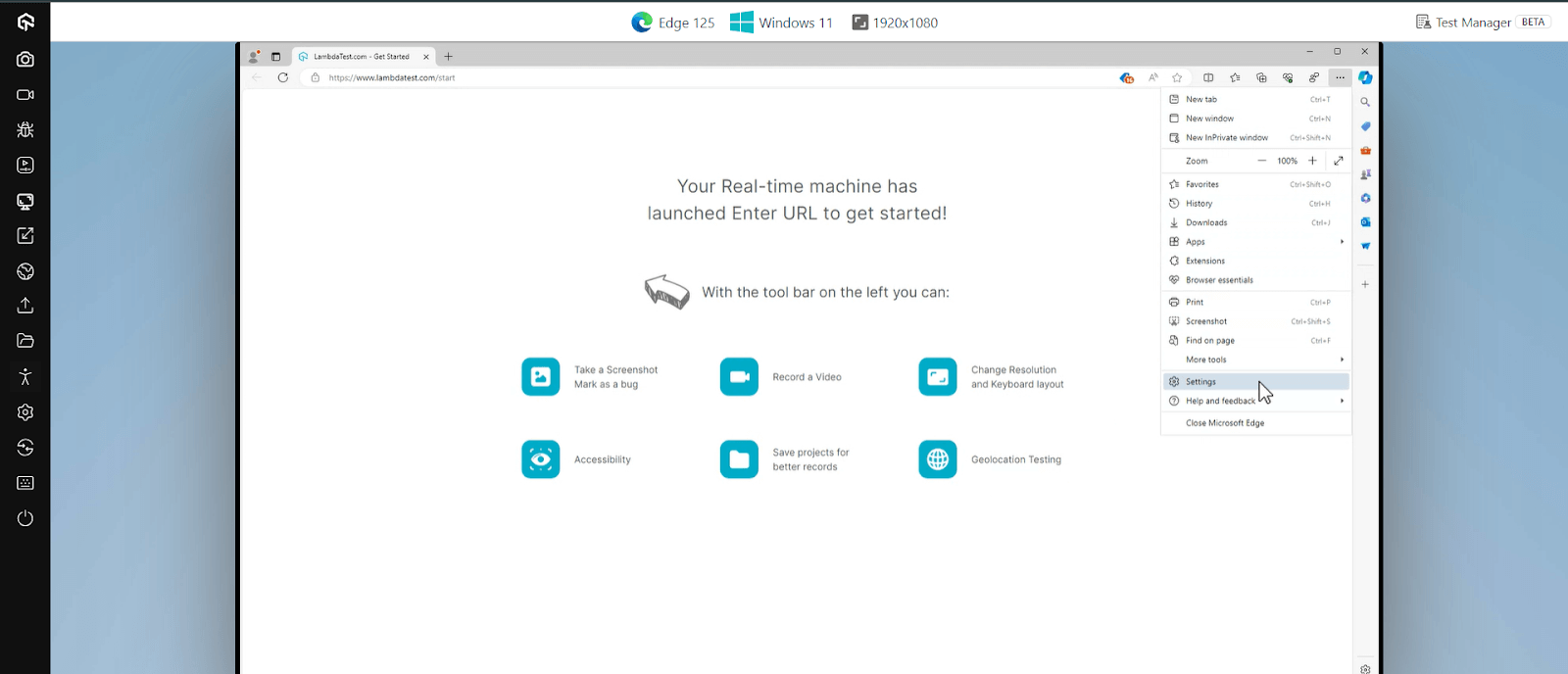
Task: Click the Copilot icon in Edge sidebar
Action: pos(1365,77)
